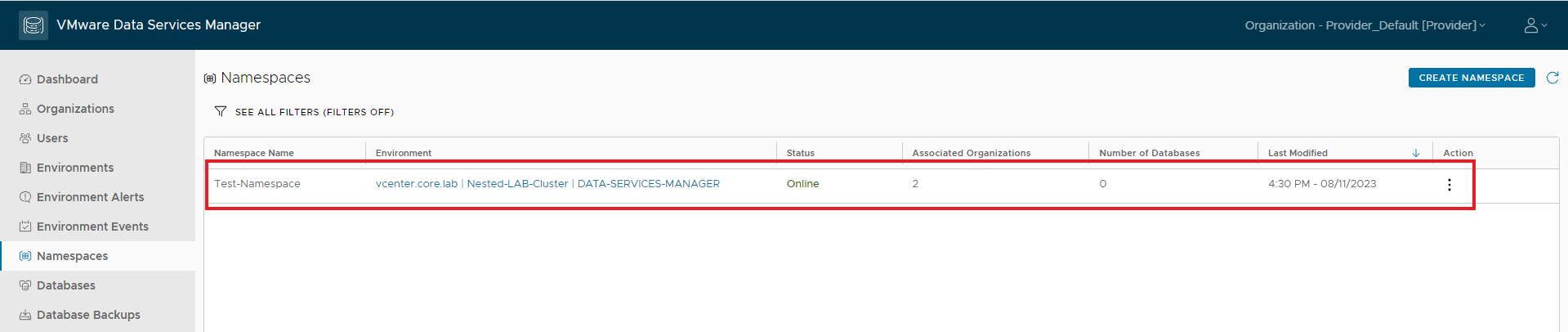Click the Last Modified sort arrow
1568x332 pixels.
pyautogui.click(x=1416, y=153)
